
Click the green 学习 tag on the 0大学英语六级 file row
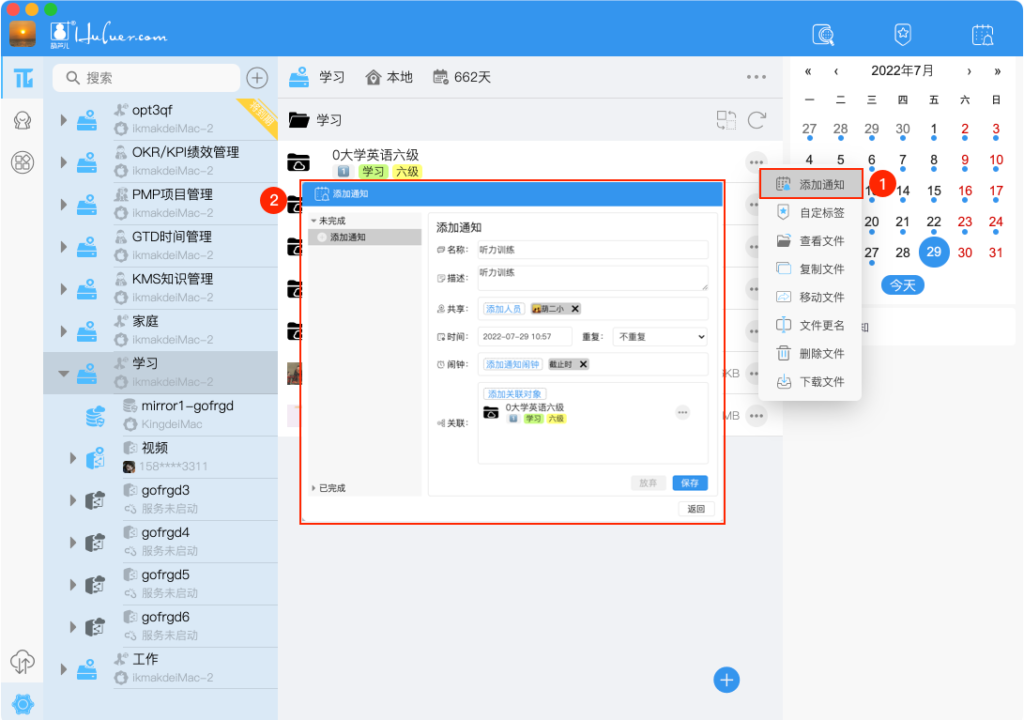pyautogui.click(x=373, y=171)
